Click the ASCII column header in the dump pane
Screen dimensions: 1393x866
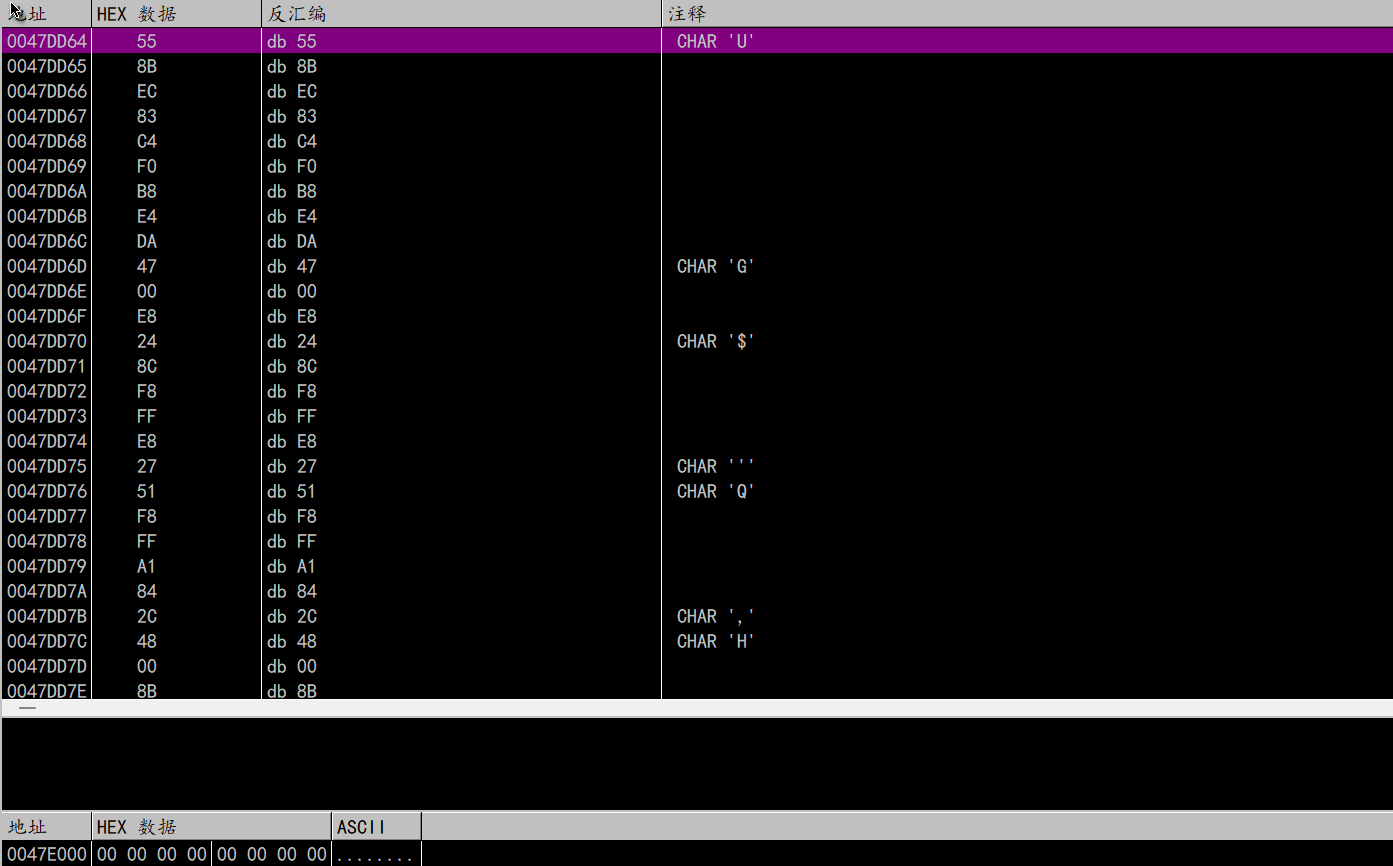[x=376, y=827]
